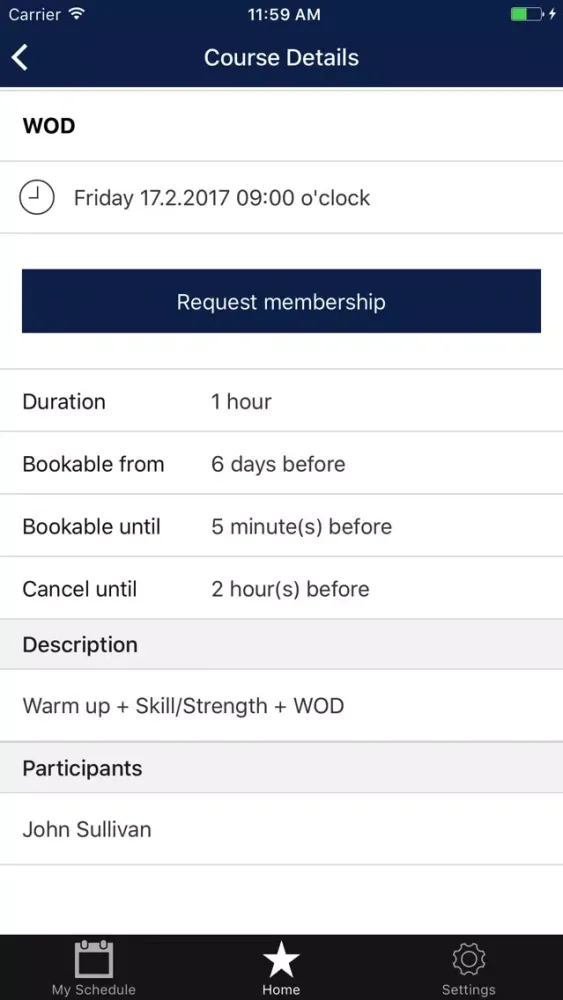Viewport: 563px width, 1000px height.
Task: Select the Settings tab label
Action: tap(469, 990)
